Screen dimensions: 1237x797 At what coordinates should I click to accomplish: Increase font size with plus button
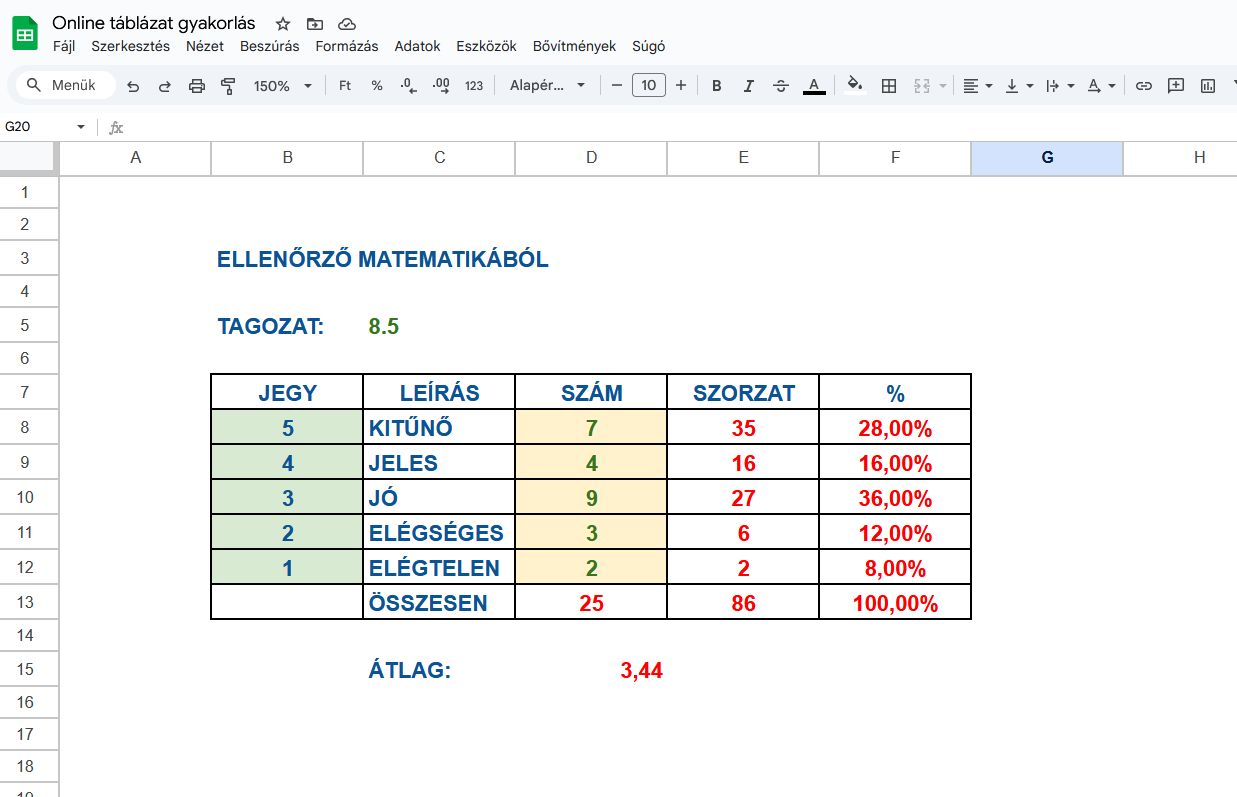coord(681,86)
